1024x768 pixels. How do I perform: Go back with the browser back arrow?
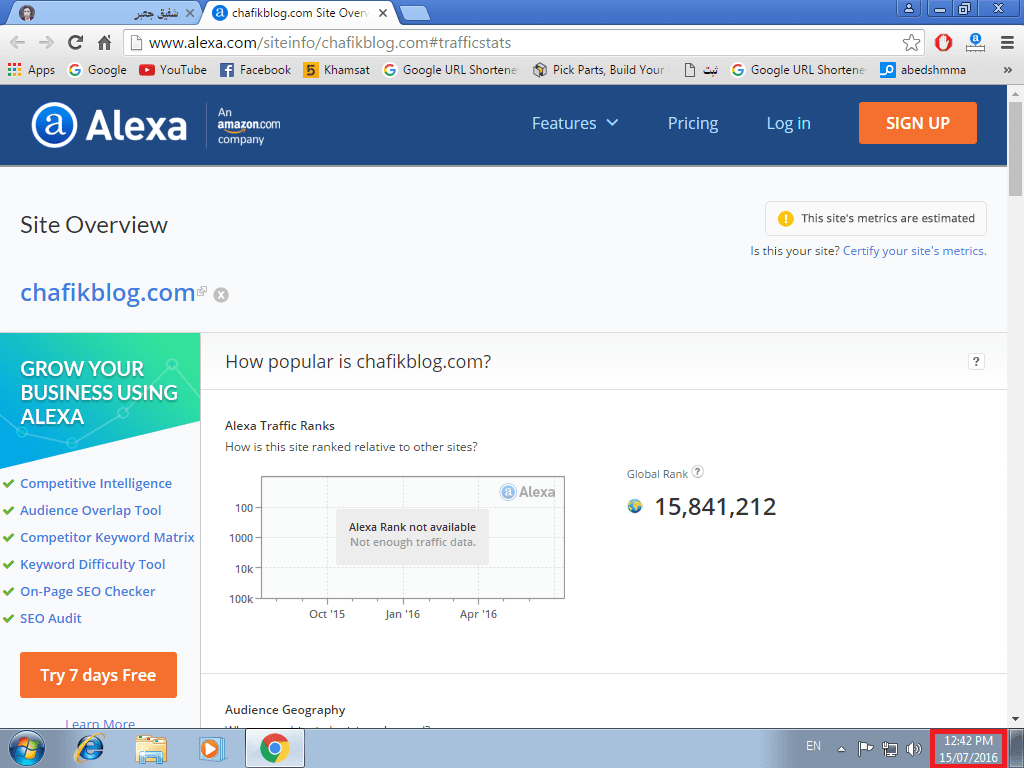tap(18, 43)
